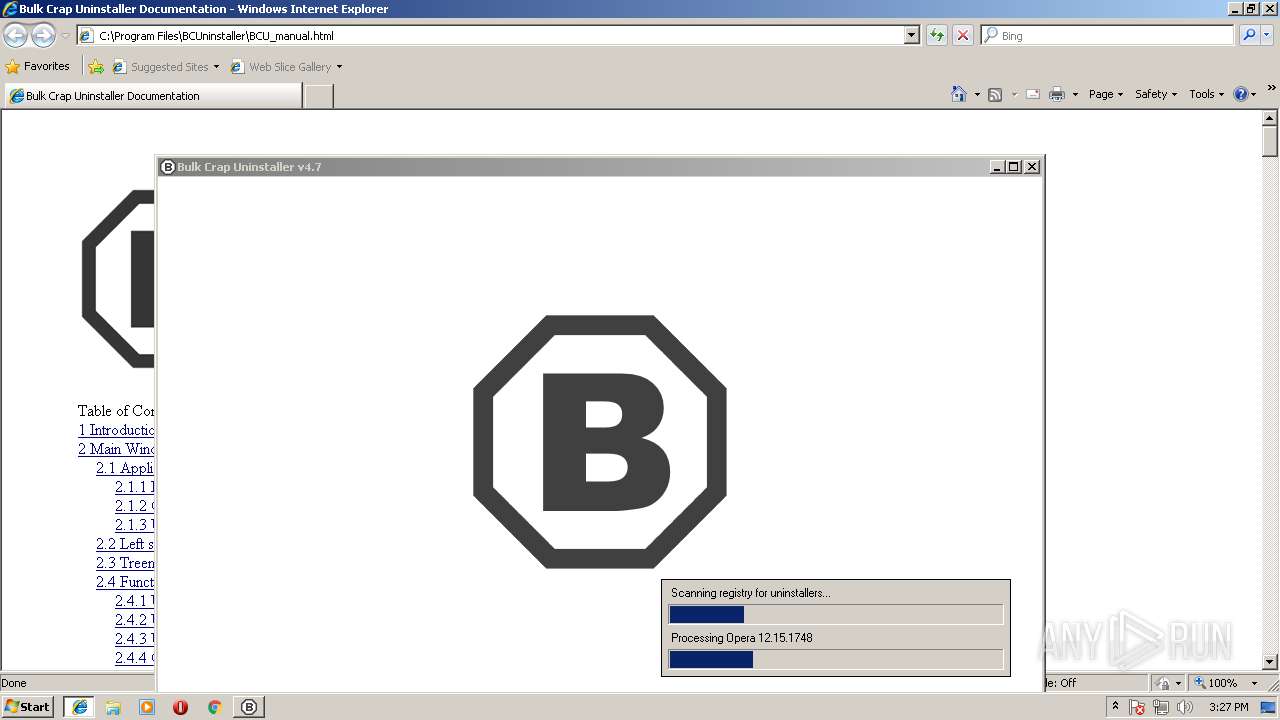Open Windows Explorer folder taskbar icon
Viewport: 1280px width, 720px height.
point(113,707)
